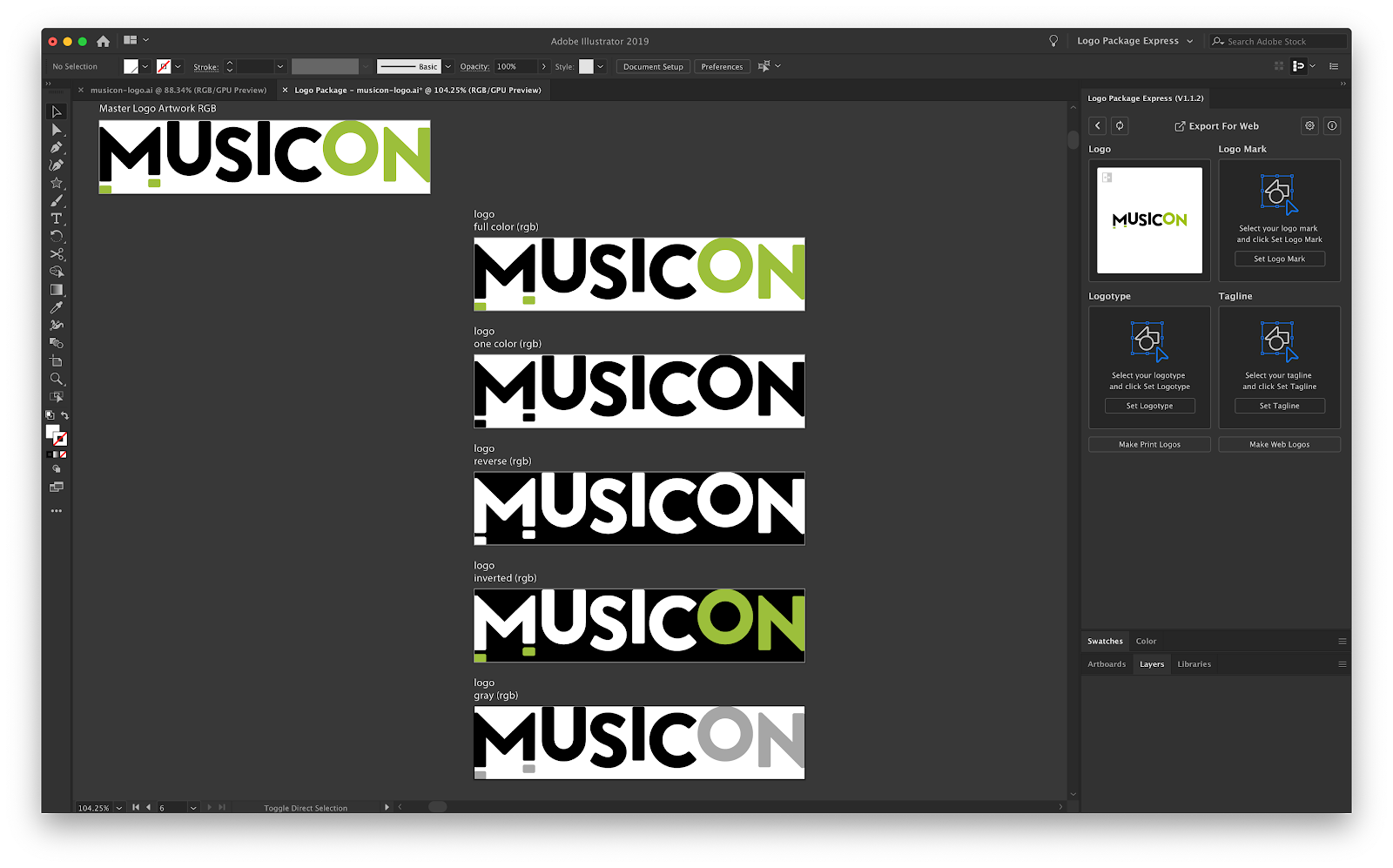Click the fill color swatch in control bar
The image size is (1393, 868).
(131, 66)
